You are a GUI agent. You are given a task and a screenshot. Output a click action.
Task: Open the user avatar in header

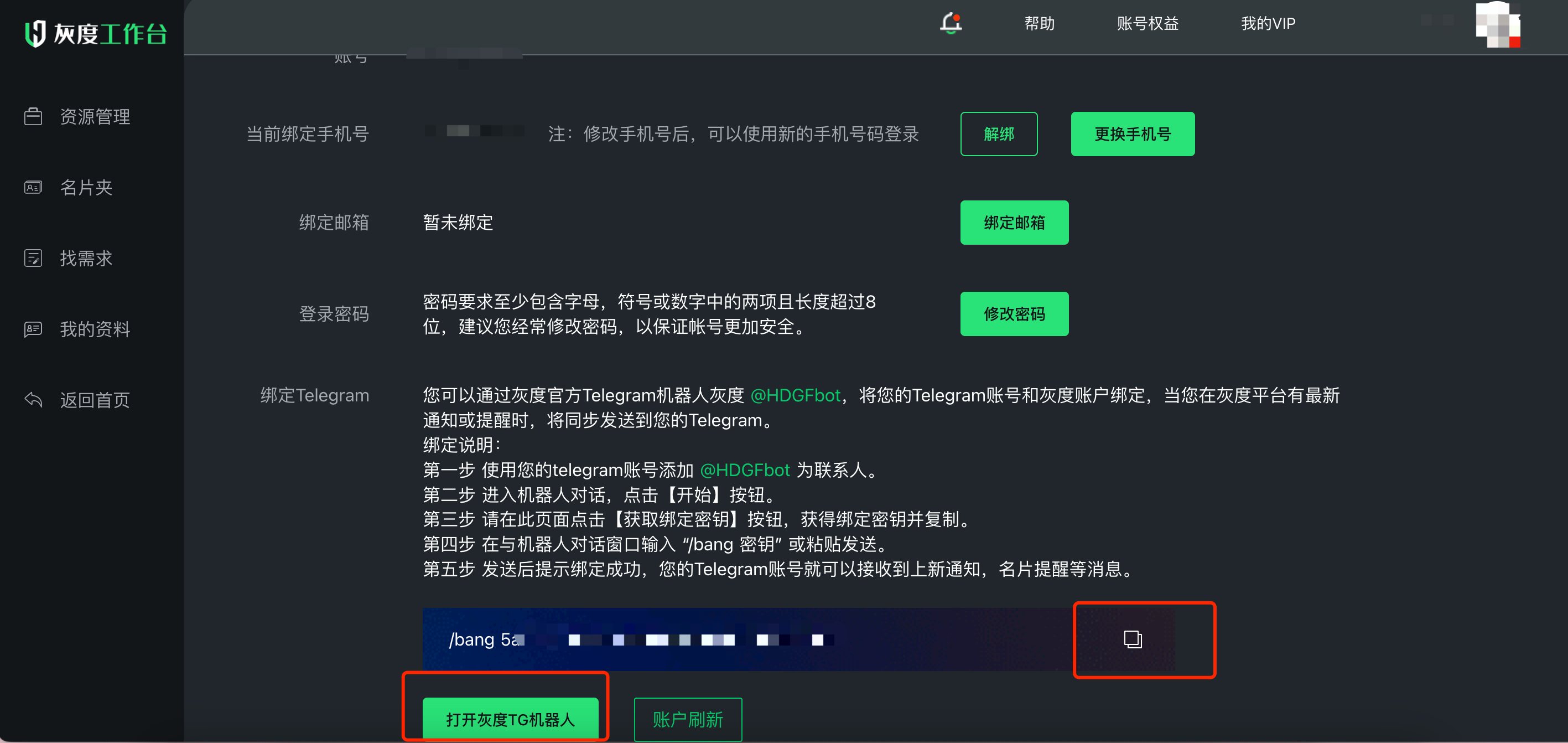pyautogui.click(x=1498, y=24)
